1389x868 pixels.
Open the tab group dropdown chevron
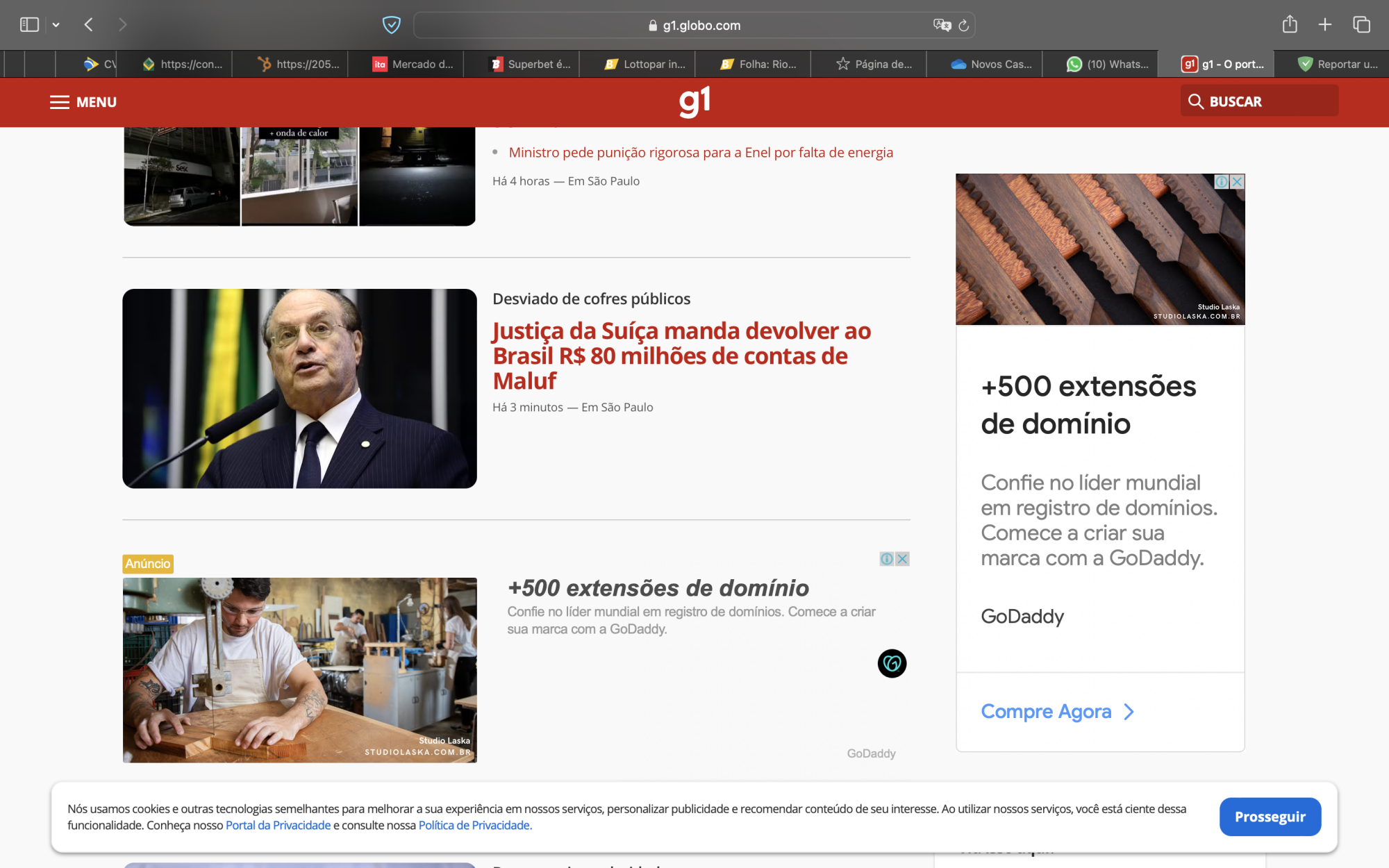56,24
